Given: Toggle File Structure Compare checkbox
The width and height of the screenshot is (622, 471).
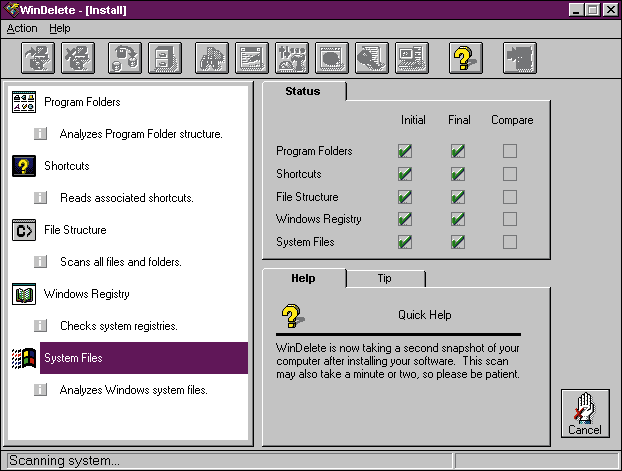Looking at the screenshot, I should click(x=510, y=197).
